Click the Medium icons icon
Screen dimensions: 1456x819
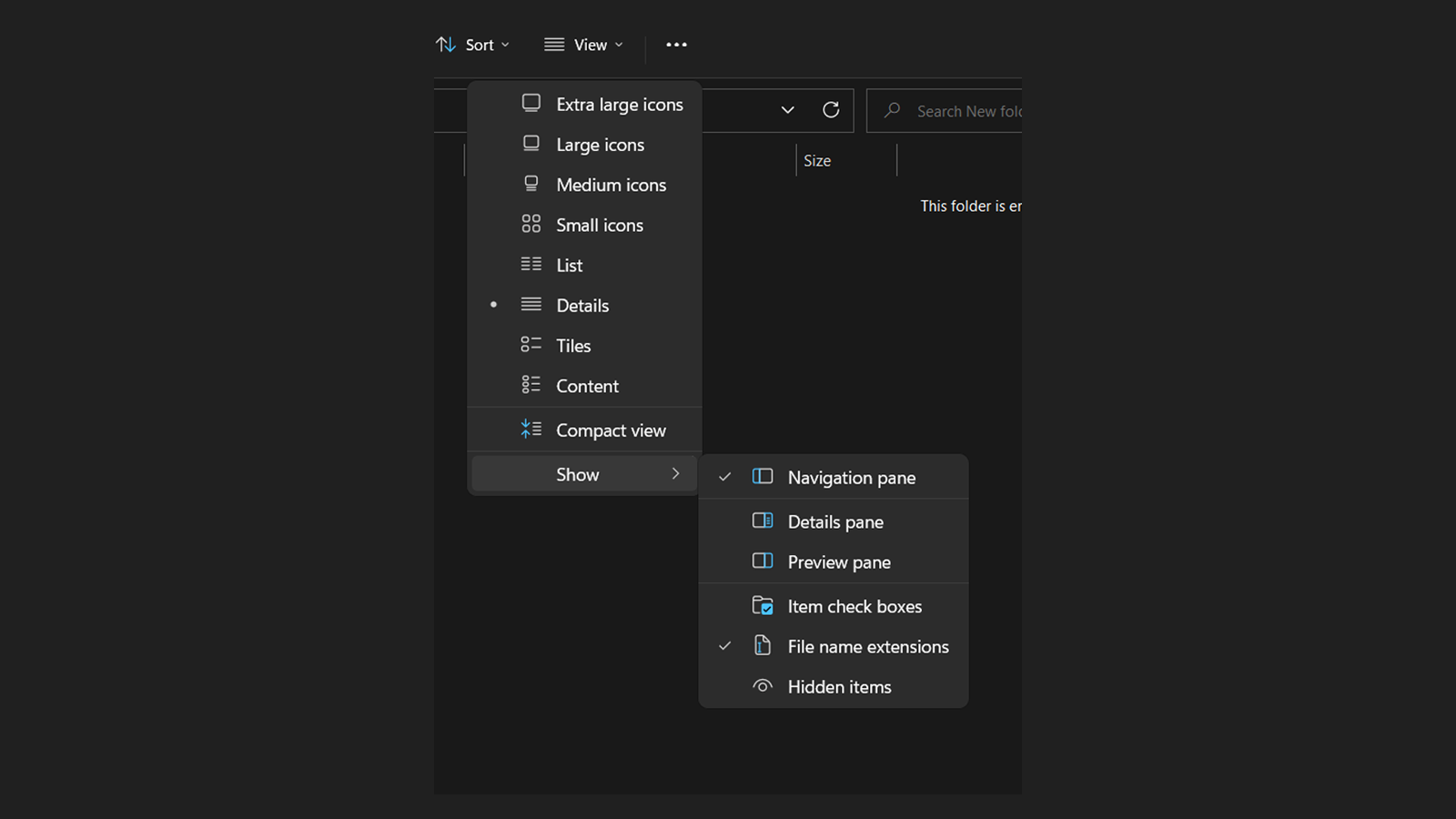(531, 184)
